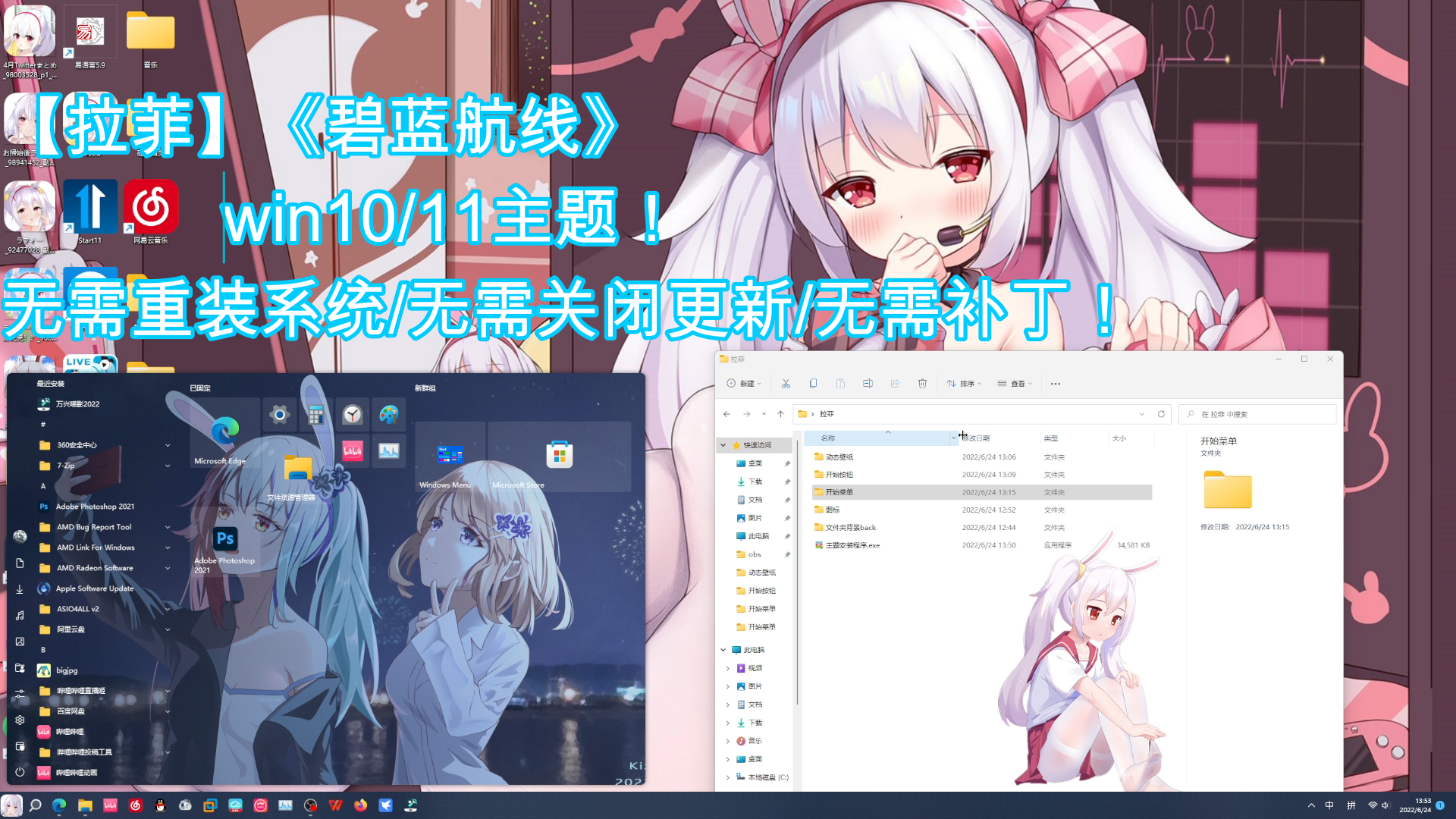
Task: Click the Copy icon in Explorer toolbar
Action: [813, 384]
